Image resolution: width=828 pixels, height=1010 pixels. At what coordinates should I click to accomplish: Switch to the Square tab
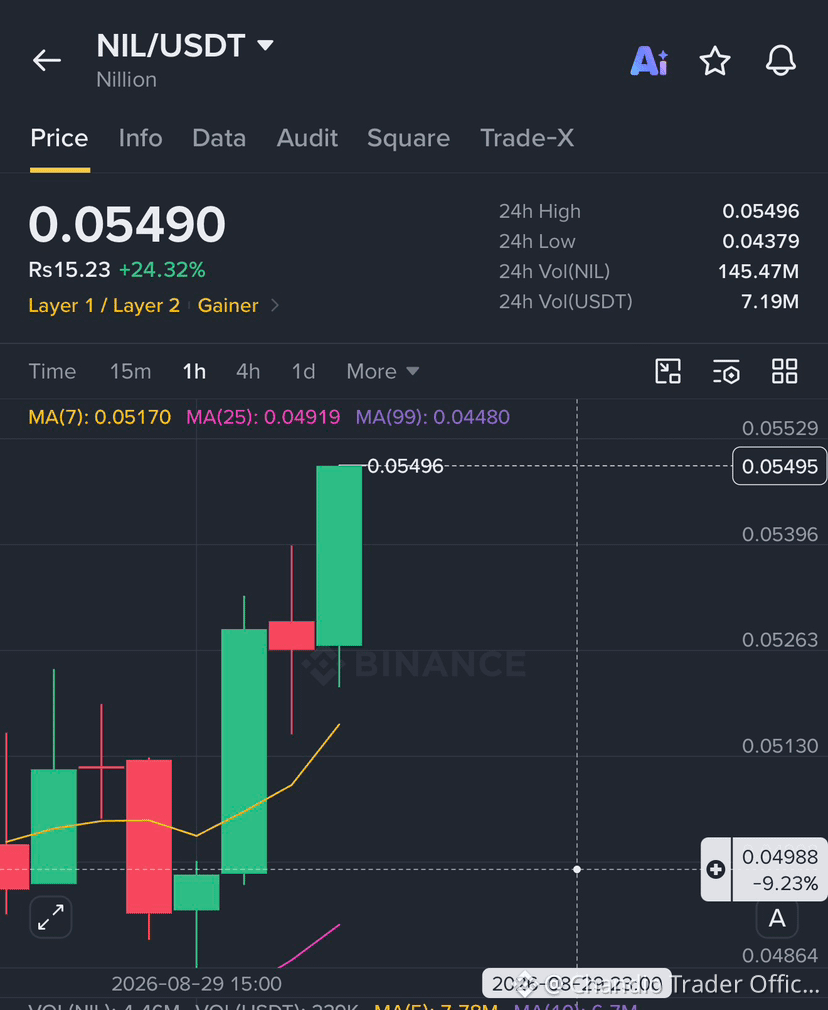tap(409, 138)
